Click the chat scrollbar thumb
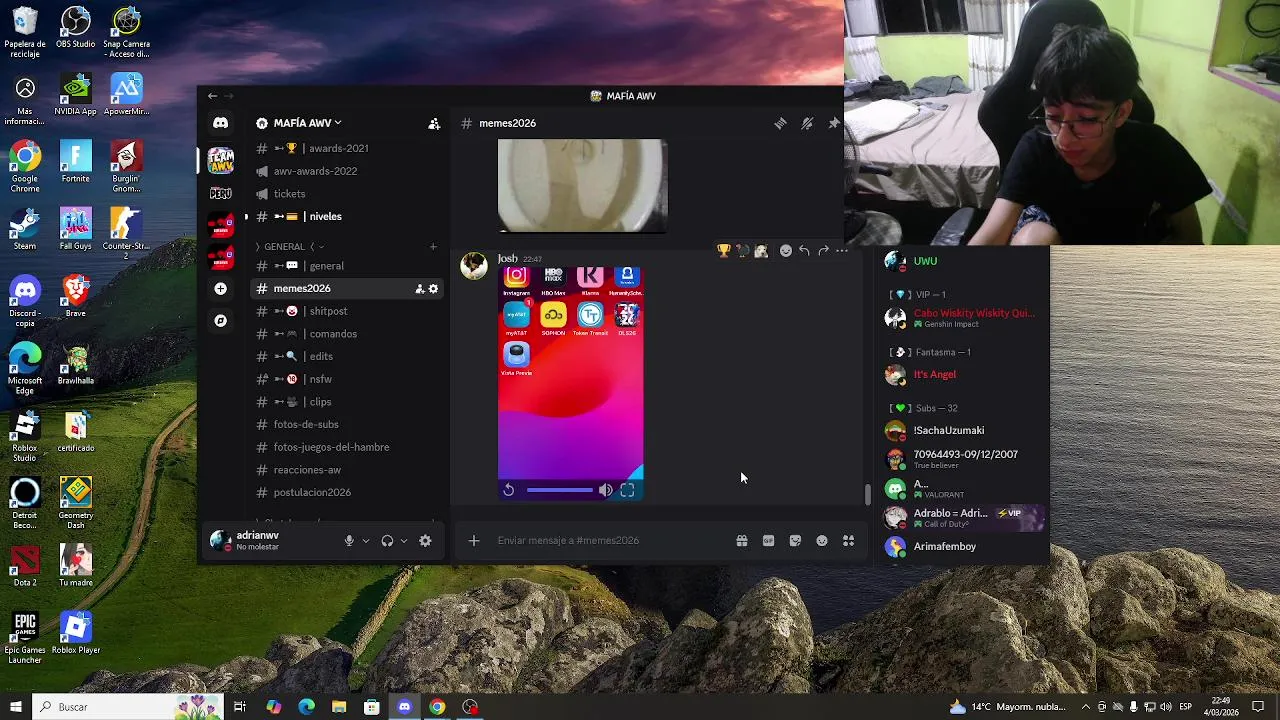Screen dimensions: 1280x720 867,494
